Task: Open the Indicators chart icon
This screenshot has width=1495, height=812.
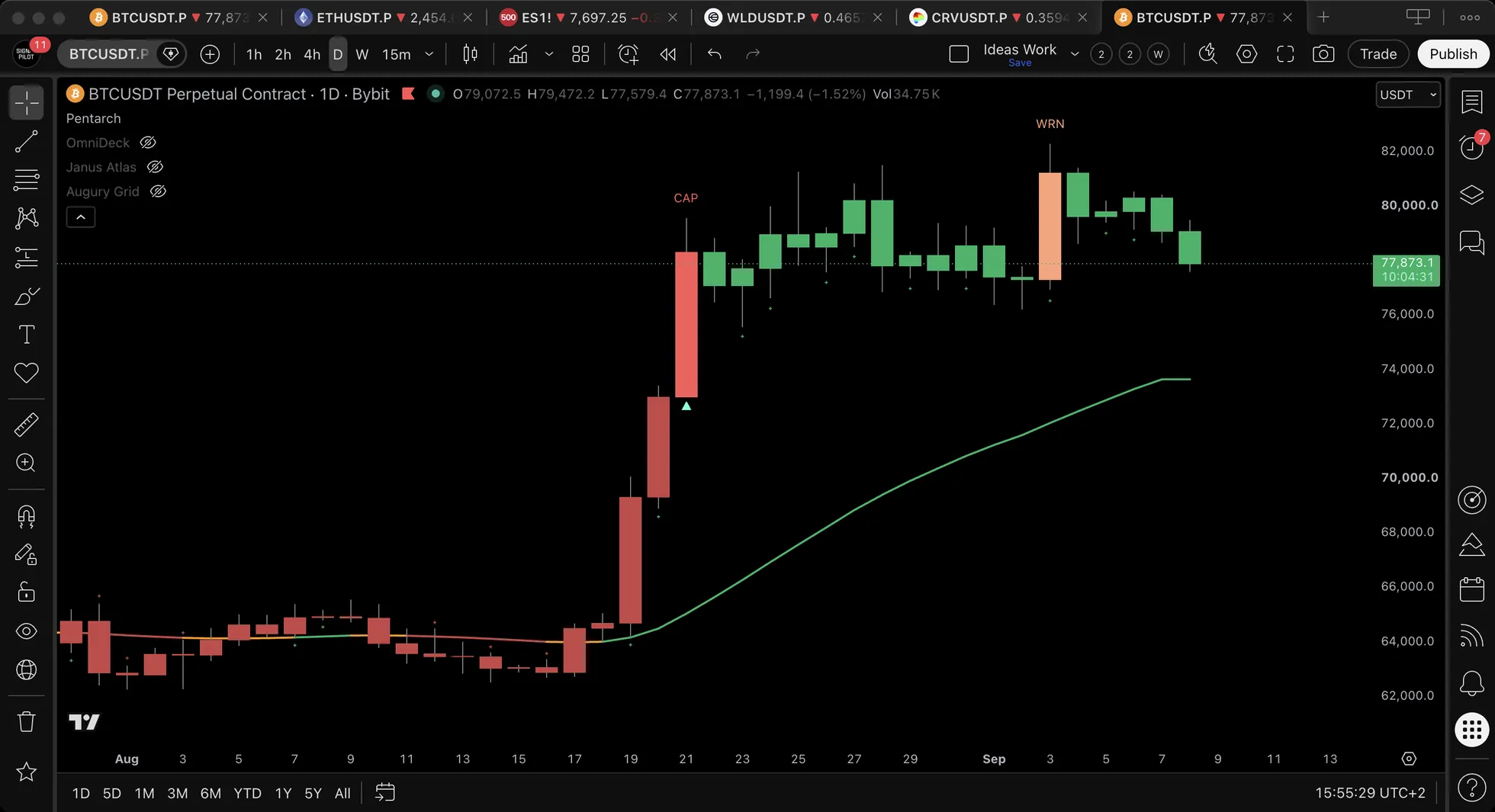Action: coord(519,54)
